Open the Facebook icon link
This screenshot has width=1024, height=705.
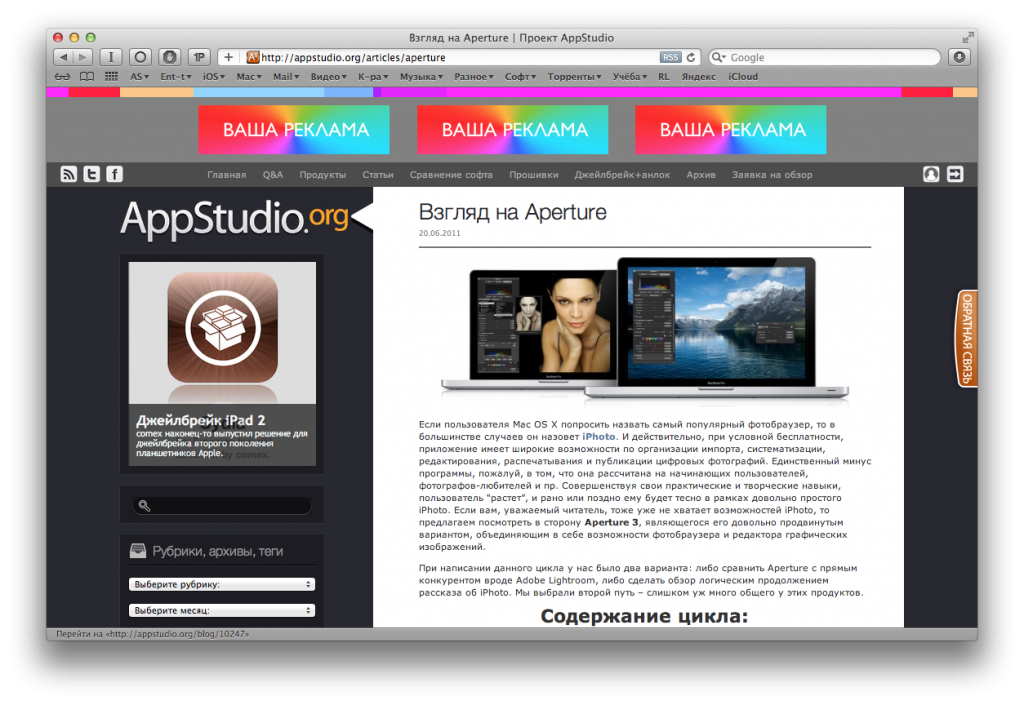pyautogui.click(x=115, y=175)
